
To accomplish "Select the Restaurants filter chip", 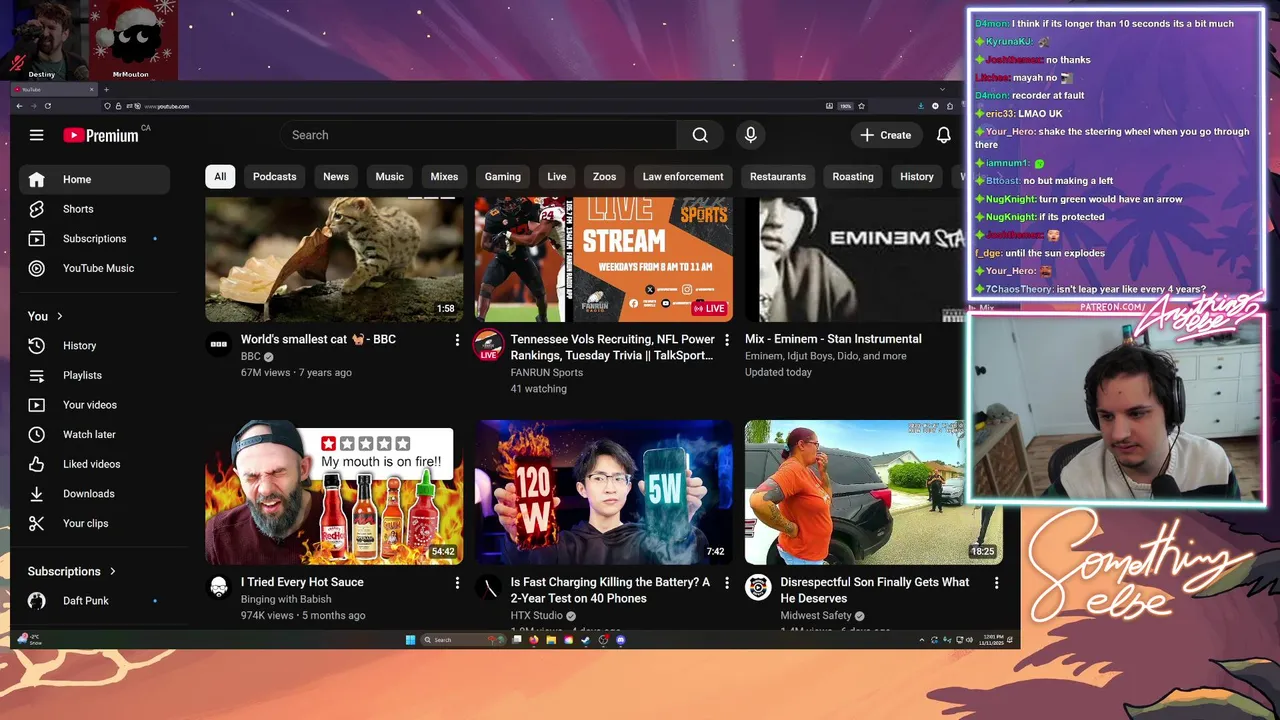I will coord(778,177).
